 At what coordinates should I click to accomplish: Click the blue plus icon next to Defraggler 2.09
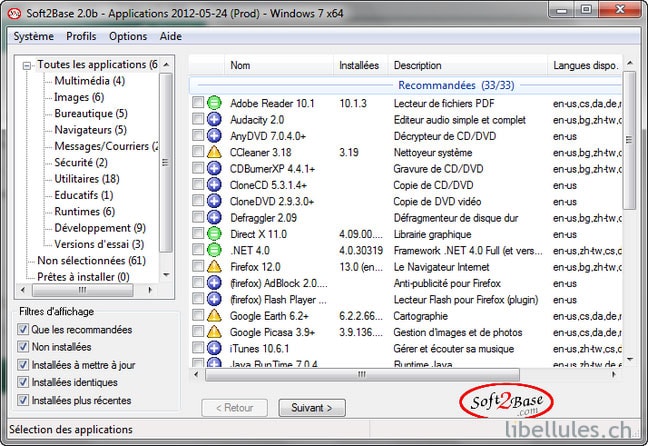214,217
